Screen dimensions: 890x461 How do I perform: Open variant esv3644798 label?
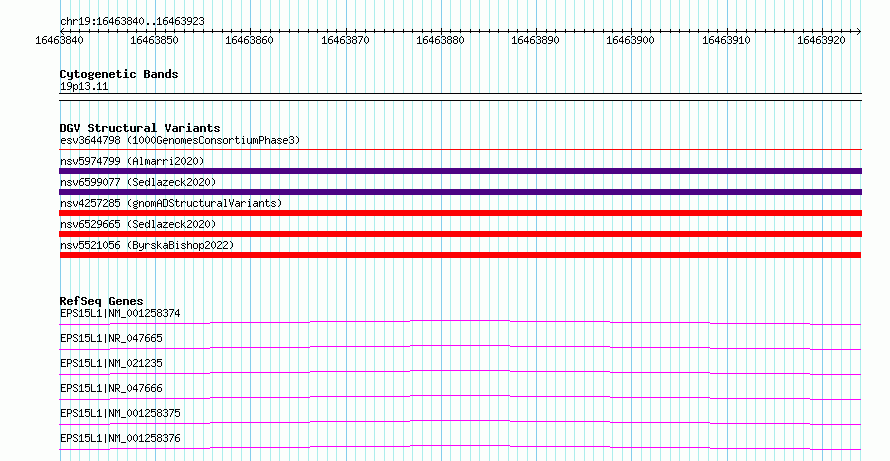pyautogui.click(x=180, y=140)
